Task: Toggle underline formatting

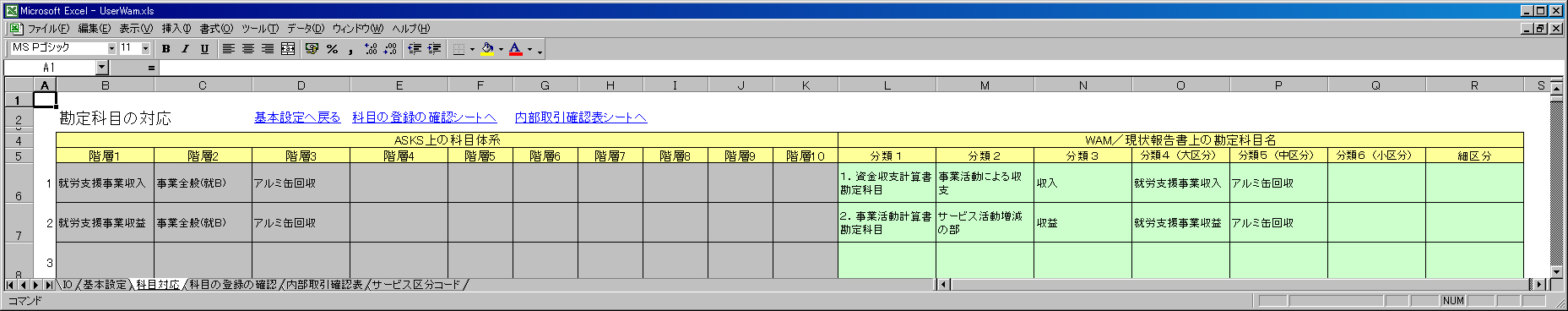Action: click(x=204, y=49)
